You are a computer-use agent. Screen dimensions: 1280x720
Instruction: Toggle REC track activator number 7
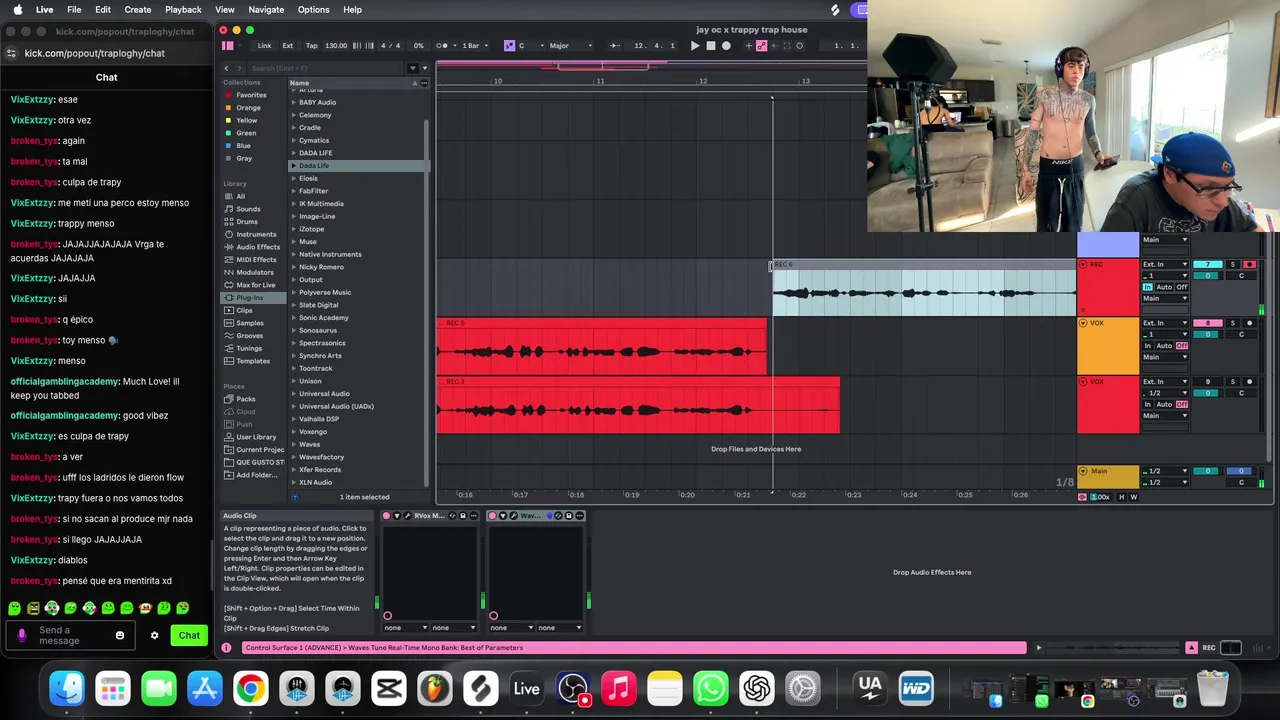click(x=1208, y=264)
